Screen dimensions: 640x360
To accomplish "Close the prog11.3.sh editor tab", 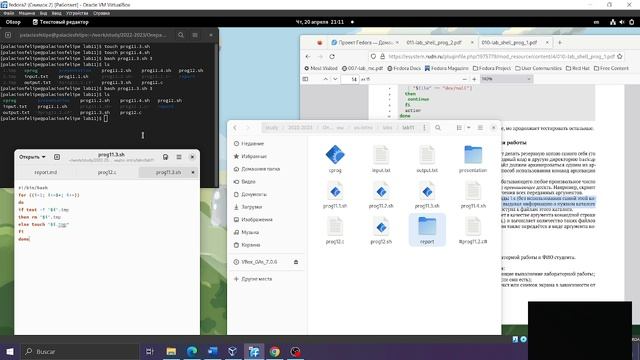I will point(193,172).
